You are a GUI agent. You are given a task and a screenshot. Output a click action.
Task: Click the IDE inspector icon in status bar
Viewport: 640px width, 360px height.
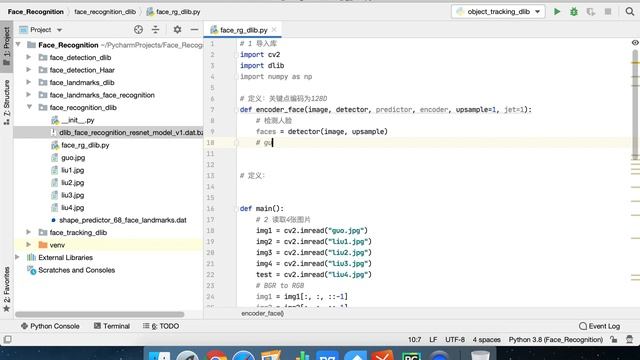[629, 339]
